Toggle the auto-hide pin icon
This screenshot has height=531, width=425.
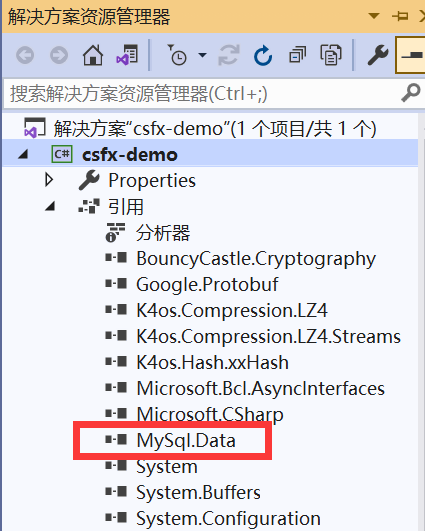[x=400, y=16]
